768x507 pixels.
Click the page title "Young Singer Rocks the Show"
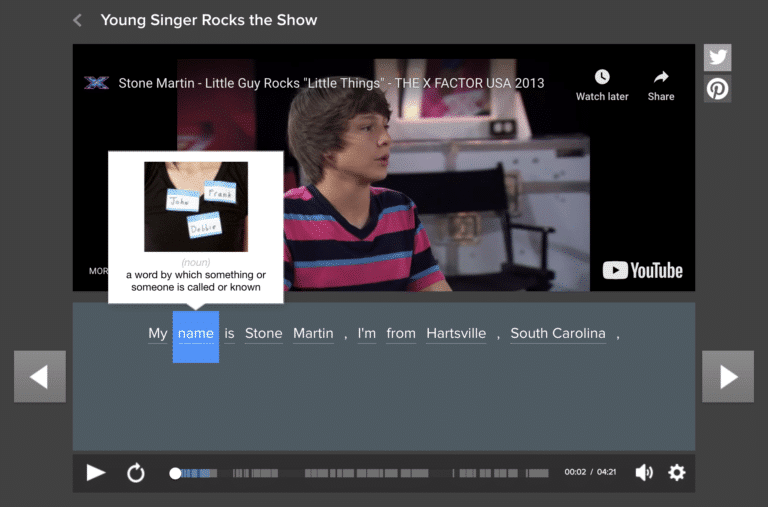(209, 20)
